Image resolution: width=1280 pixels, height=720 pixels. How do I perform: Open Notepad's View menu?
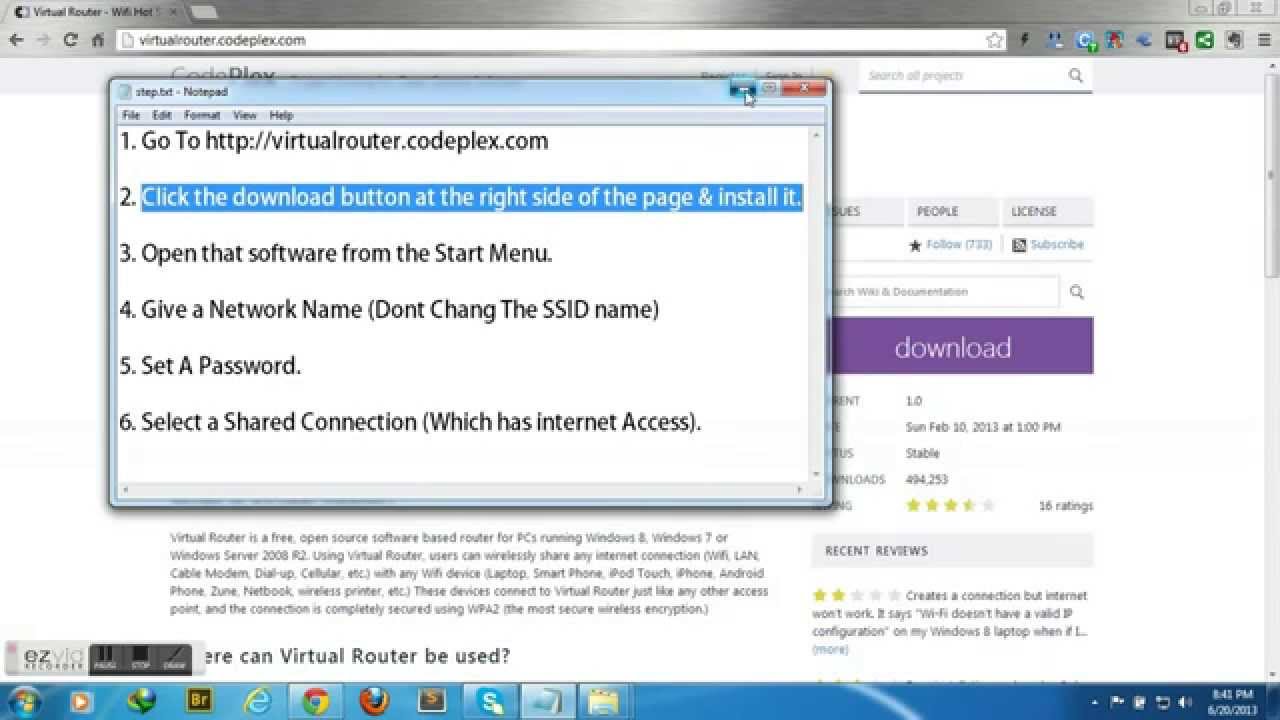click(245, 115)
